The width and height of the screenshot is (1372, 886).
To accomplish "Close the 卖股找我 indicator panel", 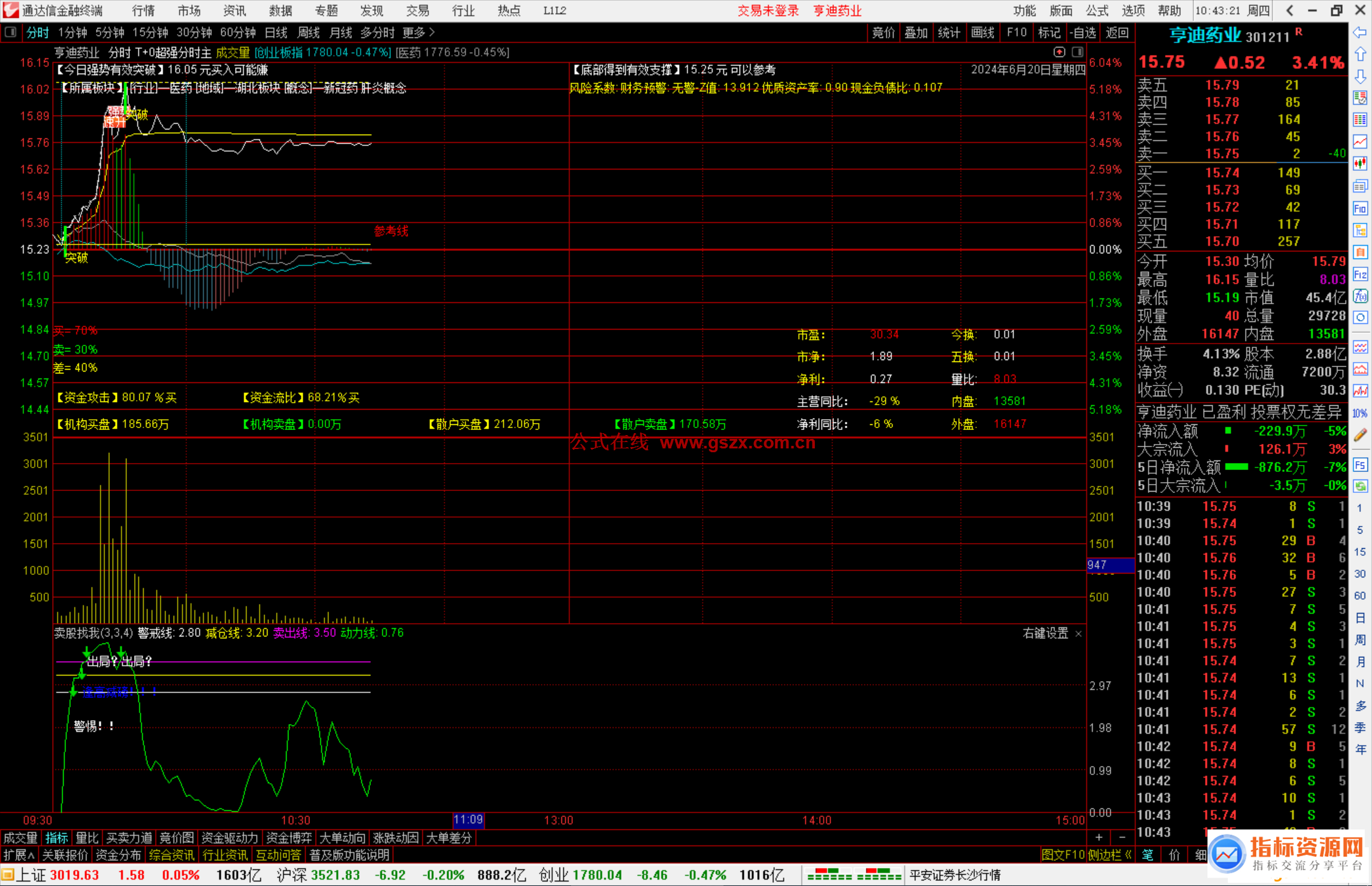I will [x=1079, y=634].
